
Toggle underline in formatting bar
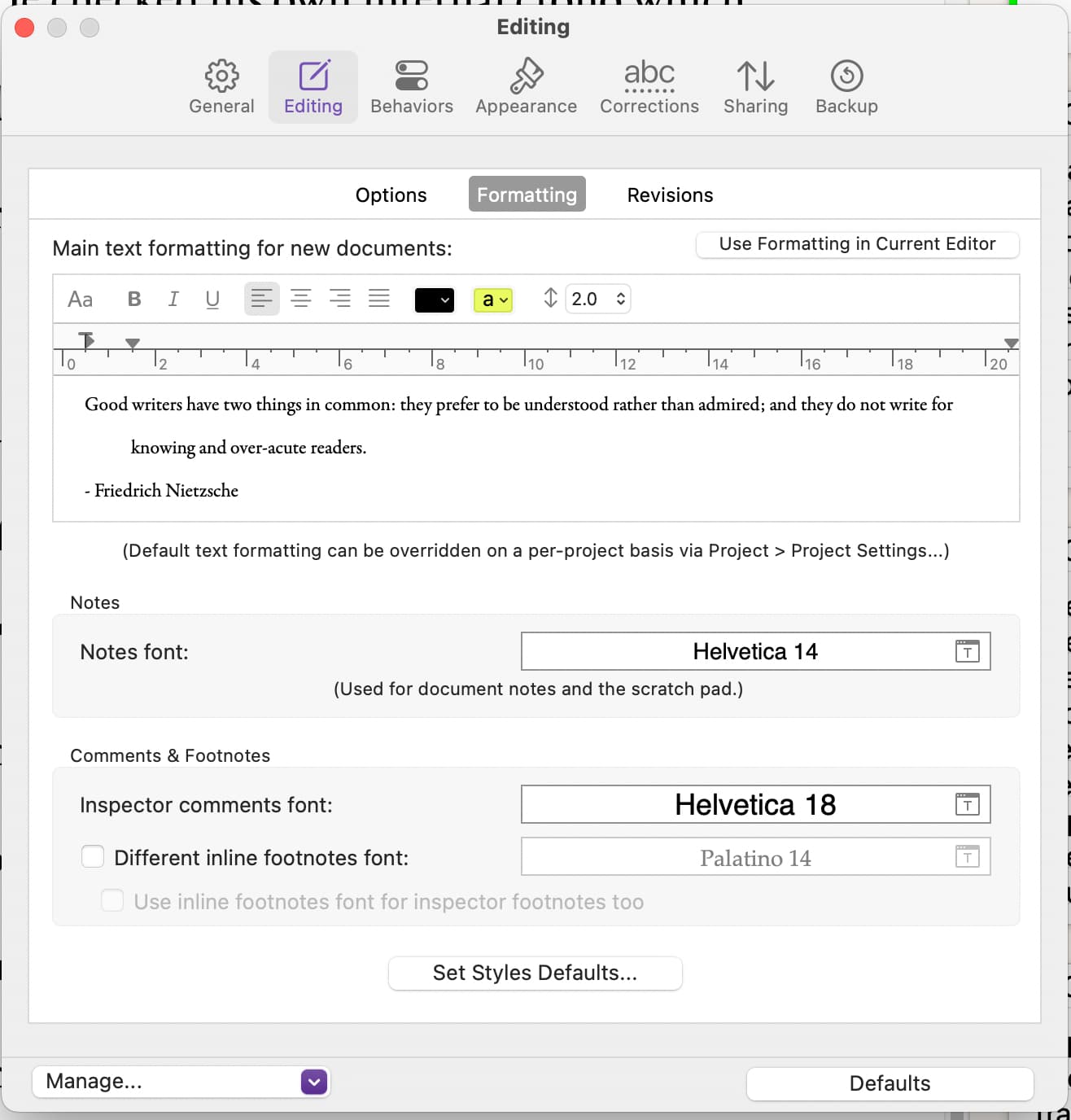(x=212, y=300)
